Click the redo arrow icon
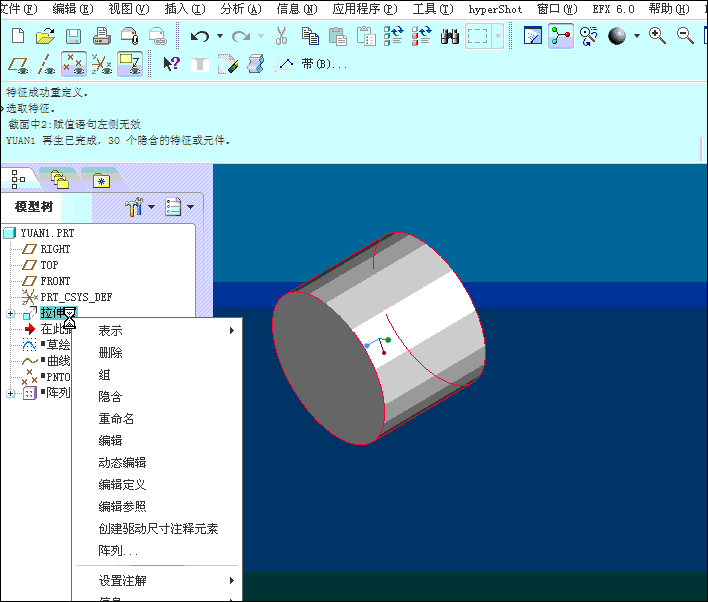This screenshot has height=602, width=708. pos(241,36)
